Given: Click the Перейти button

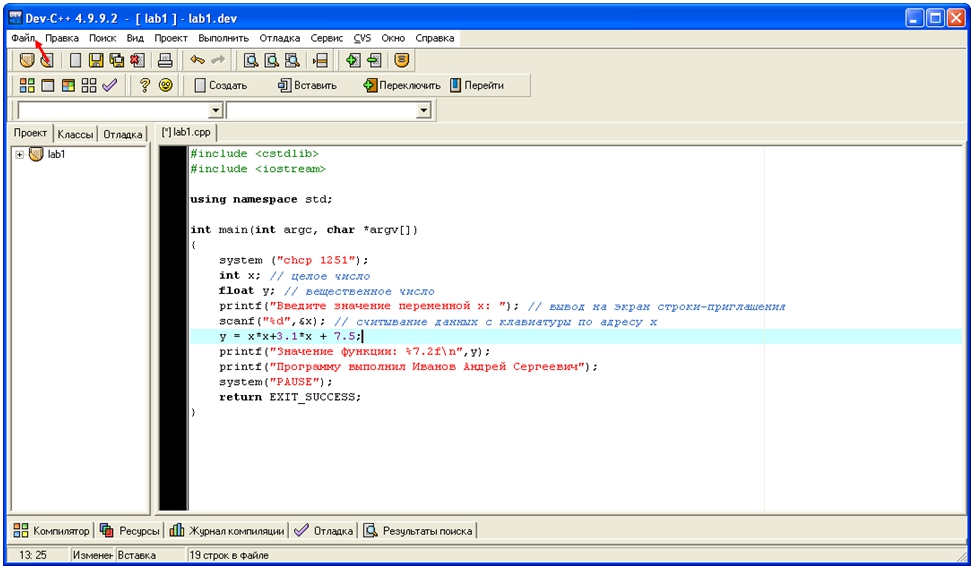Looking at the screenshot, I should click(477, 86).
